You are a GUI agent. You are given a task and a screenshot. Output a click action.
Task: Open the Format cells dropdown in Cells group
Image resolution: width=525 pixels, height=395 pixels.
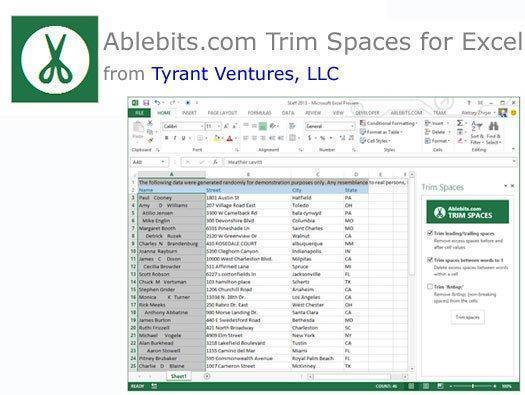coord(438,141)
